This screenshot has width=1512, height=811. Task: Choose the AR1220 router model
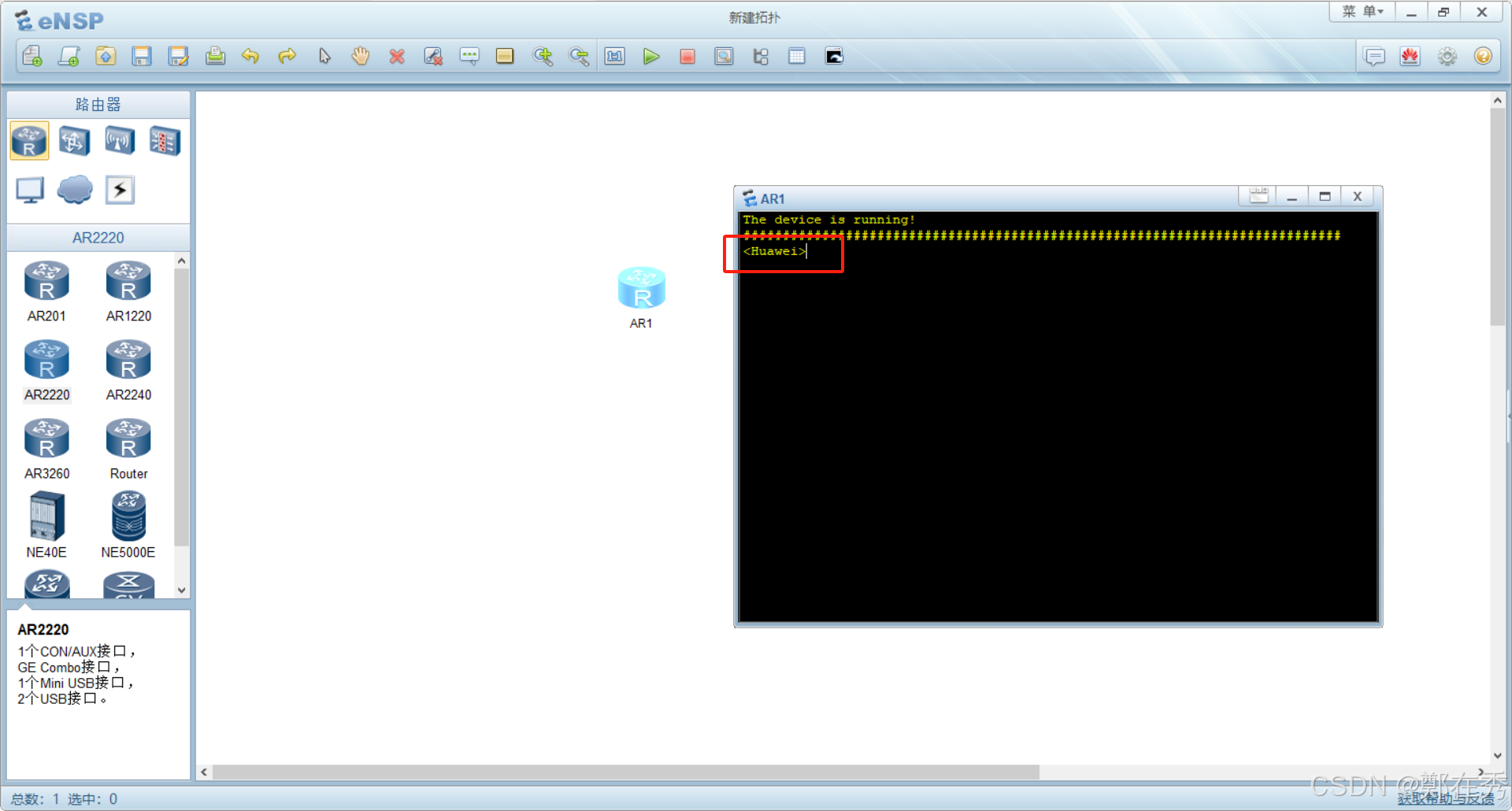(128, 291)
